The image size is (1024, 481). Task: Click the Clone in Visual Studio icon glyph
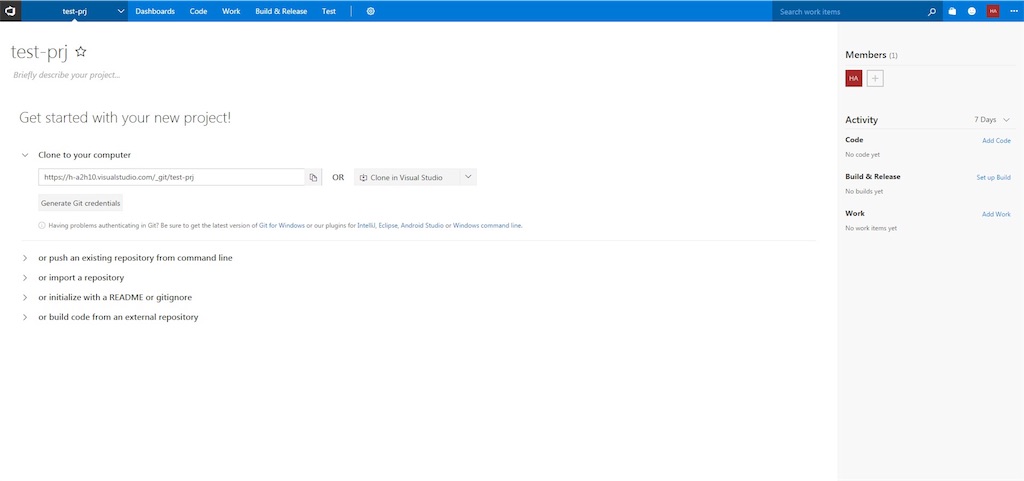[x=363, y=178]
